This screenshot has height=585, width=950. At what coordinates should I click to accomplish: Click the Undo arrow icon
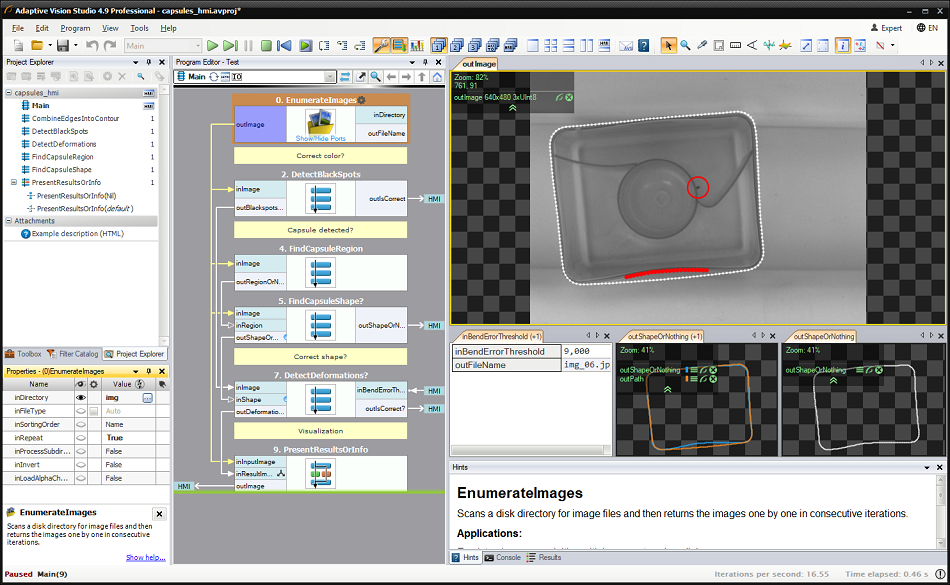click(92, 46)
